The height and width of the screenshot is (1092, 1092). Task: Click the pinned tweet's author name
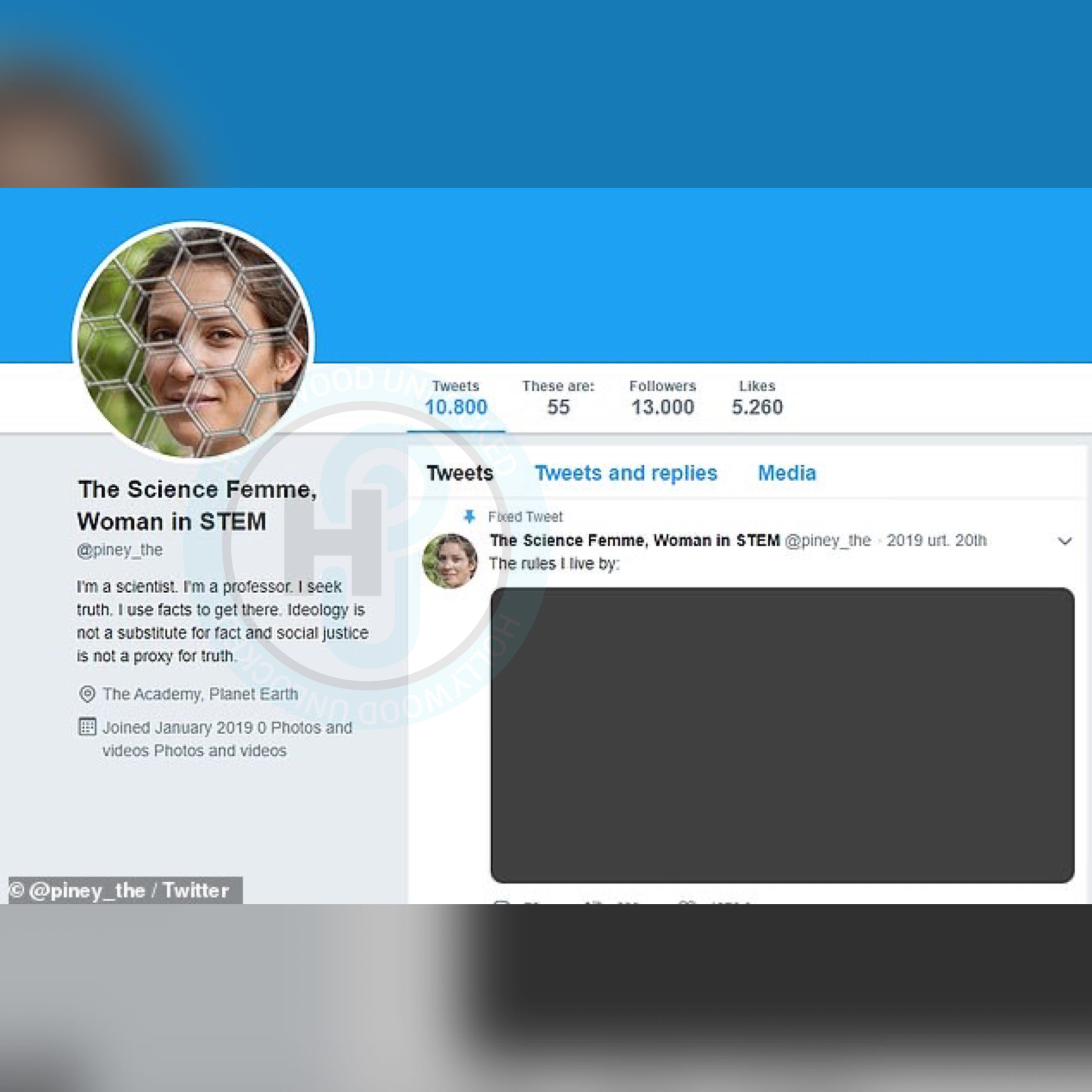(x=635, y=540)
